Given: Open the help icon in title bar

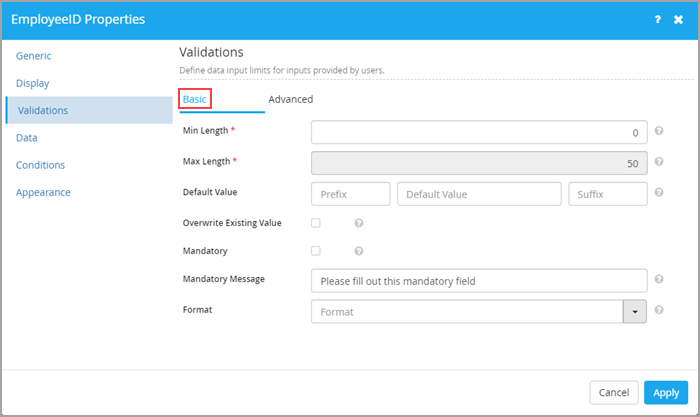Looking at the screenshot, I should [658, 19].
